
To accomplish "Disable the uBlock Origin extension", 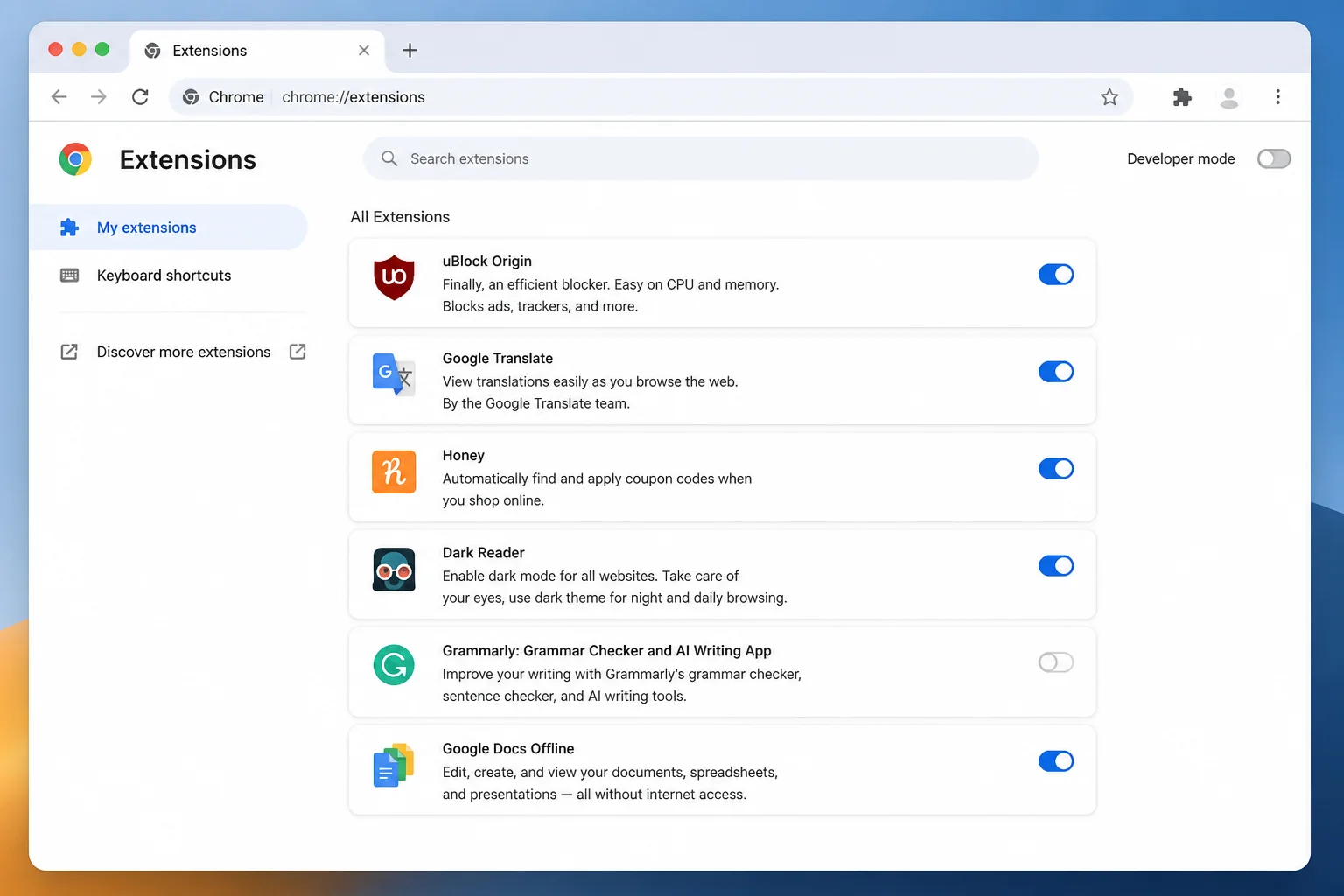I will point(1056,275).
